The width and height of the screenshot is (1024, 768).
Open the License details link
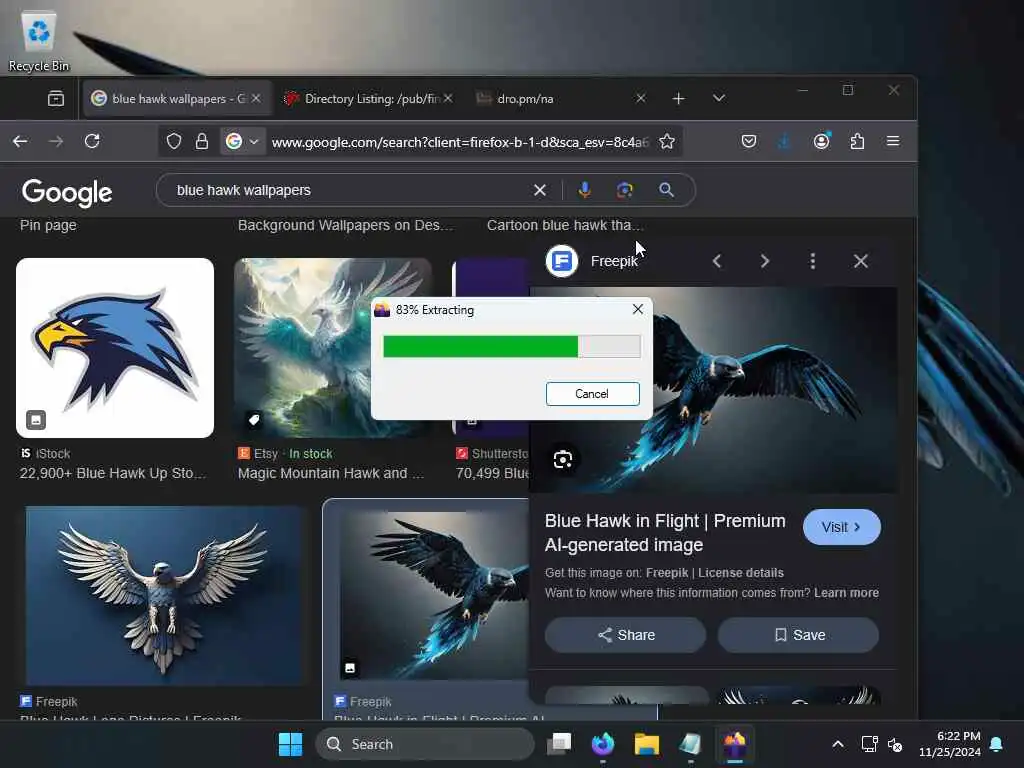[x=741, y=573]
